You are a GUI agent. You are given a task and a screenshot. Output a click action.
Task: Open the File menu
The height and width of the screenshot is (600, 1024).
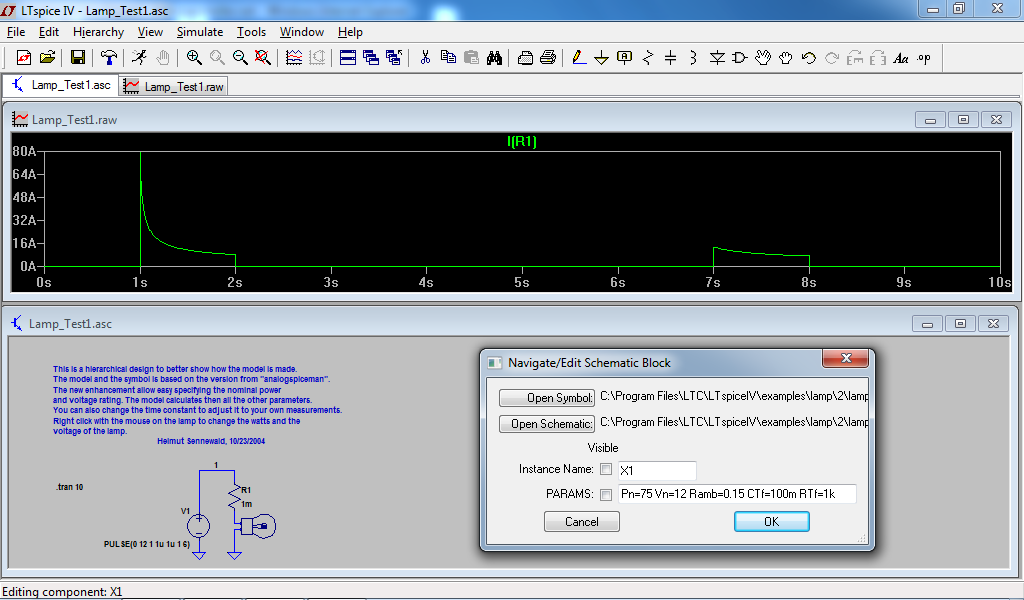[16, 32]
